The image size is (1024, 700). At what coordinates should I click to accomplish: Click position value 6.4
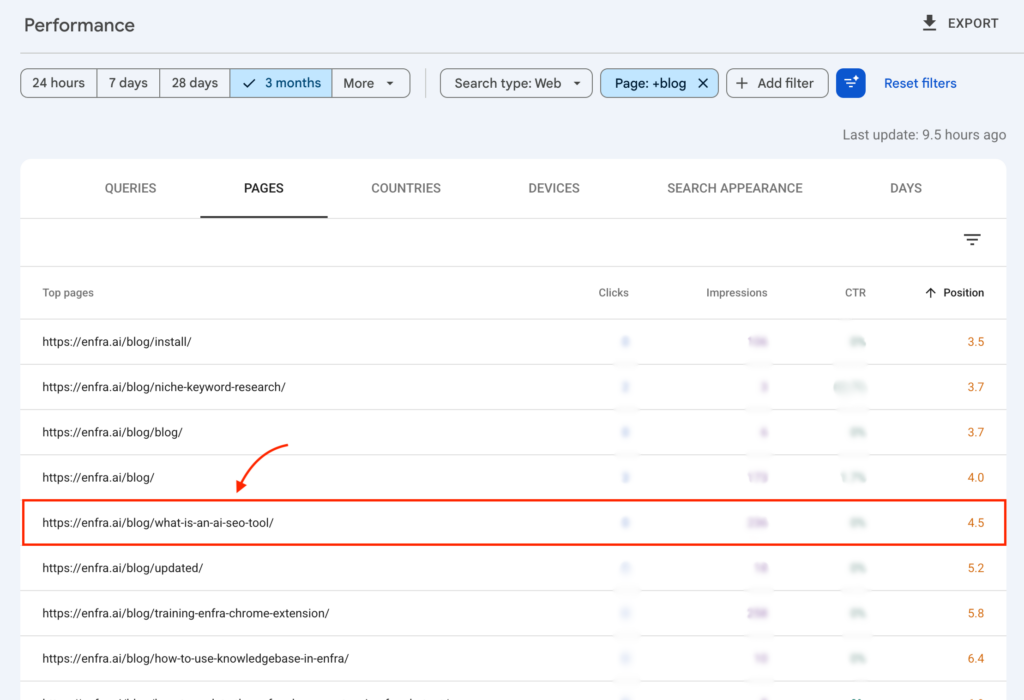(976, 658)
